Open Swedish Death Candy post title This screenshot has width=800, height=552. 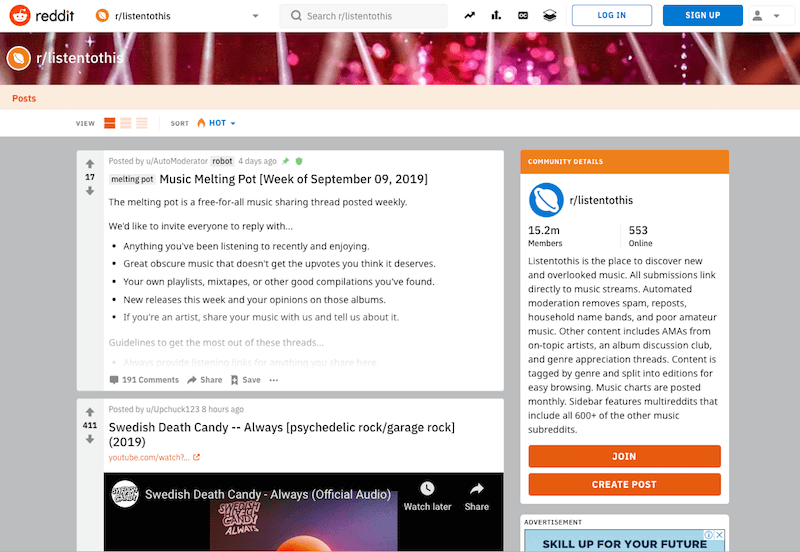tap(282, 434)
